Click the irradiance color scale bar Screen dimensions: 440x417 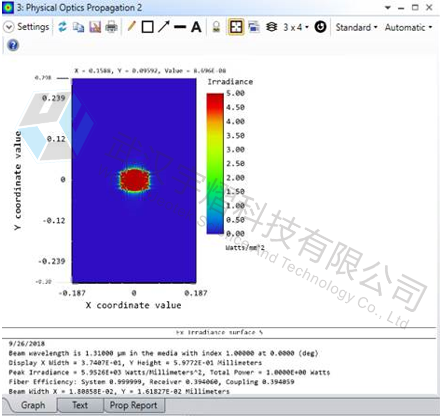tap(215, 163)
